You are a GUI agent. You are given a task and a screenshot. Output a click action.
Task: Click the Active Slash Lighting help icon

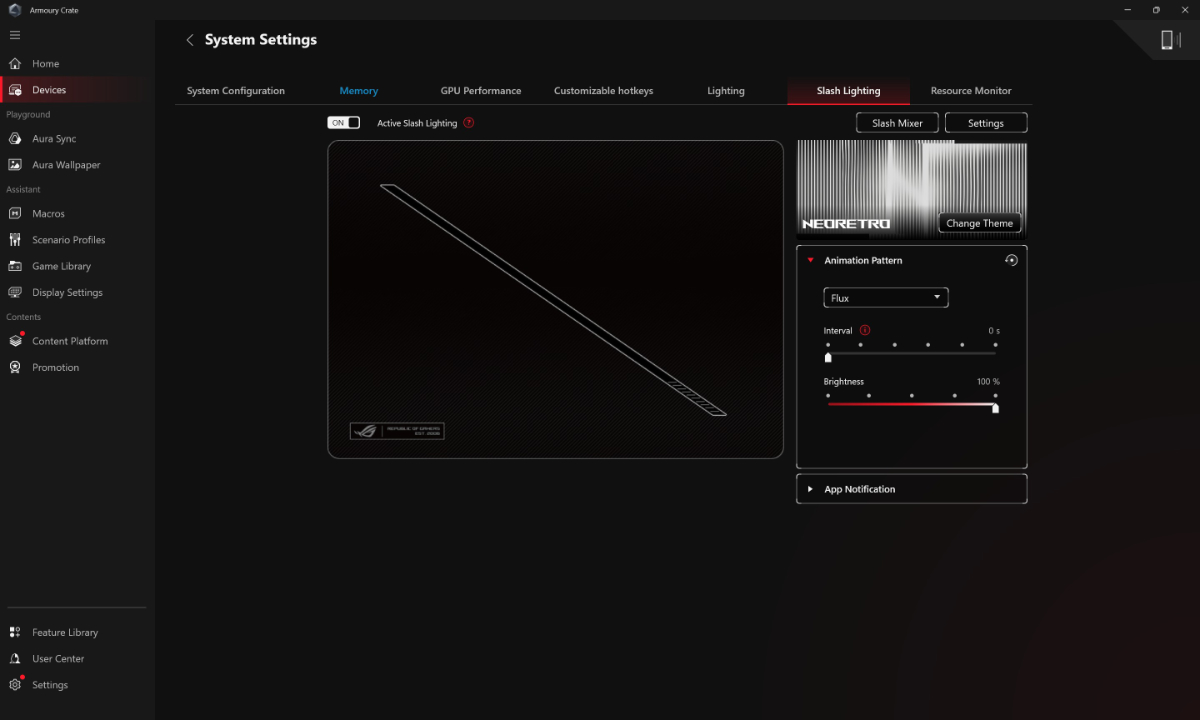coord(469,123)
